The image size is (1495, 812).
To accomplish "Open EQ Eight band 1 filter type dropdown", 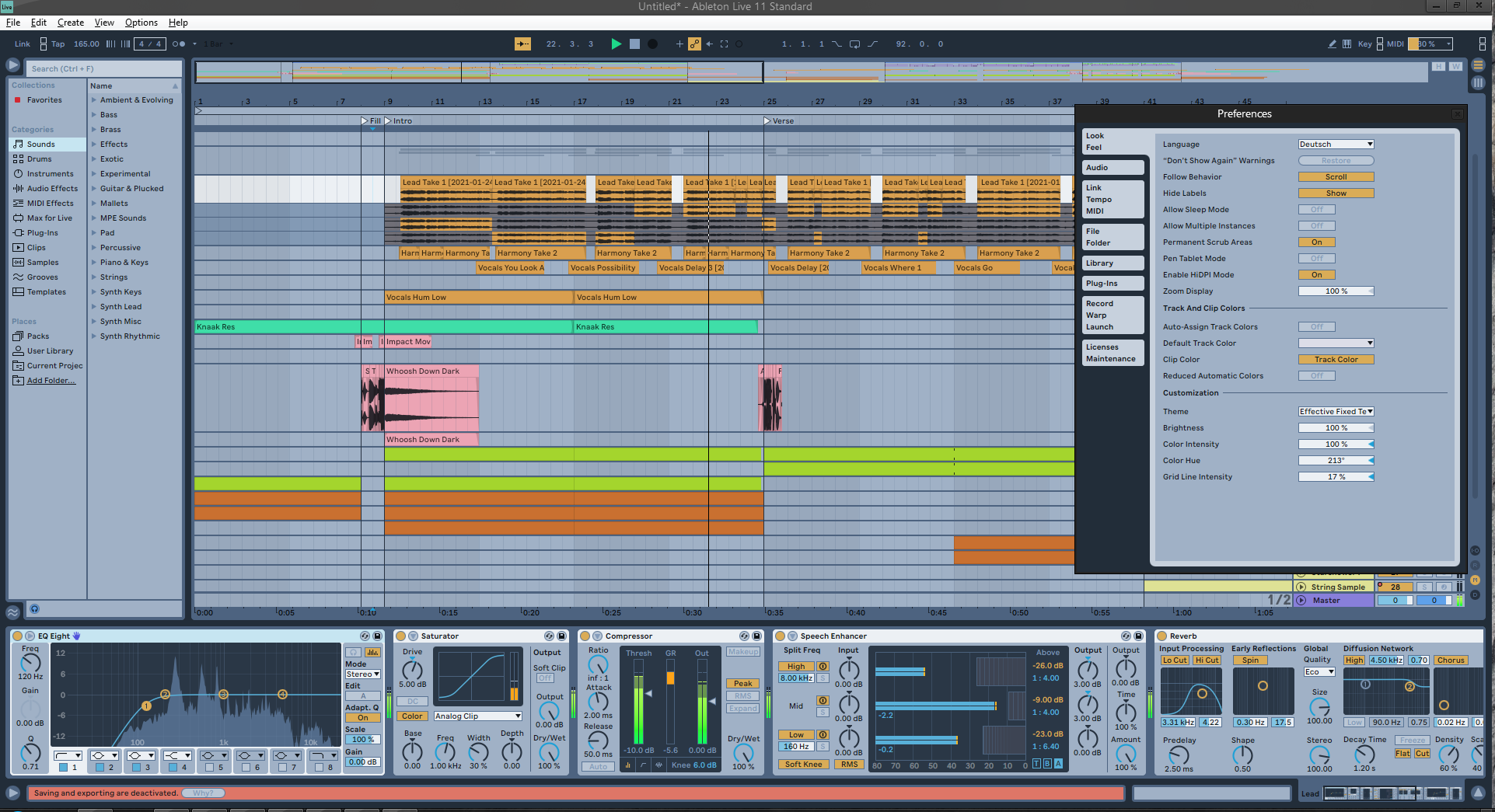I will [x=68, y=755].
